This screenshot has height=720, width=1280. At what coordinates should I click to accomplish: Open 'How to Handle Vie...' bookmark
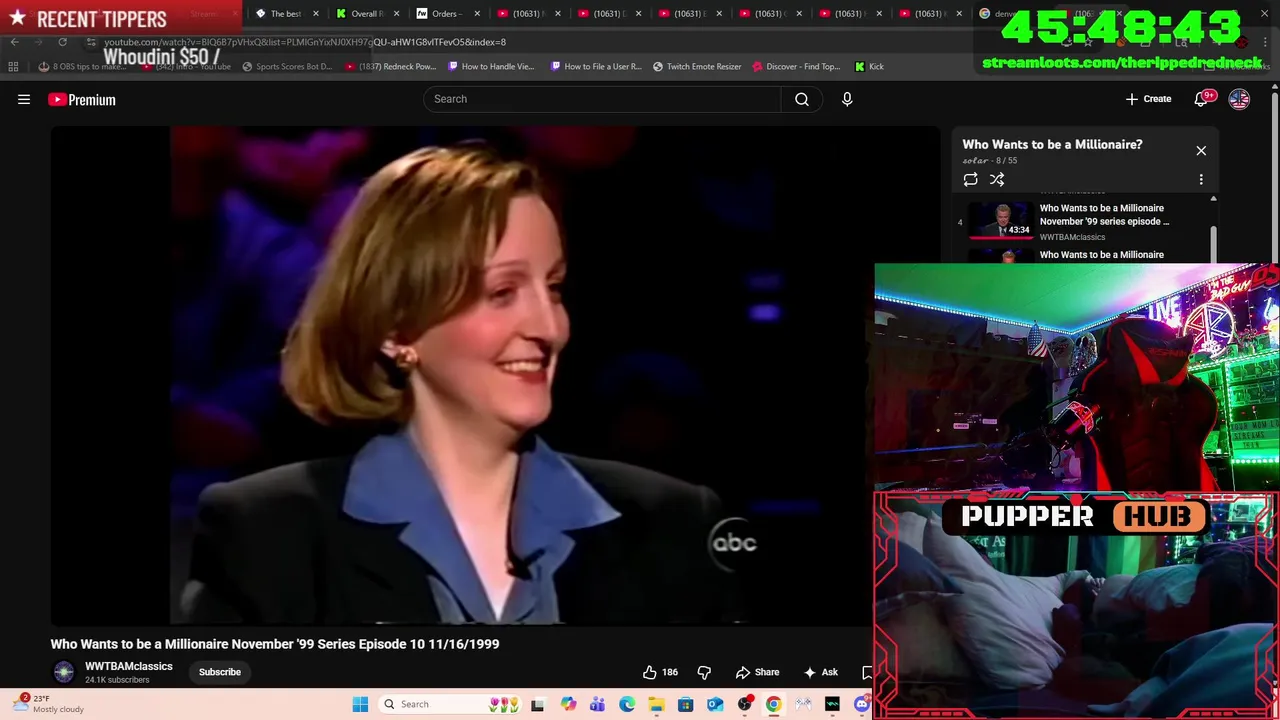491,66
